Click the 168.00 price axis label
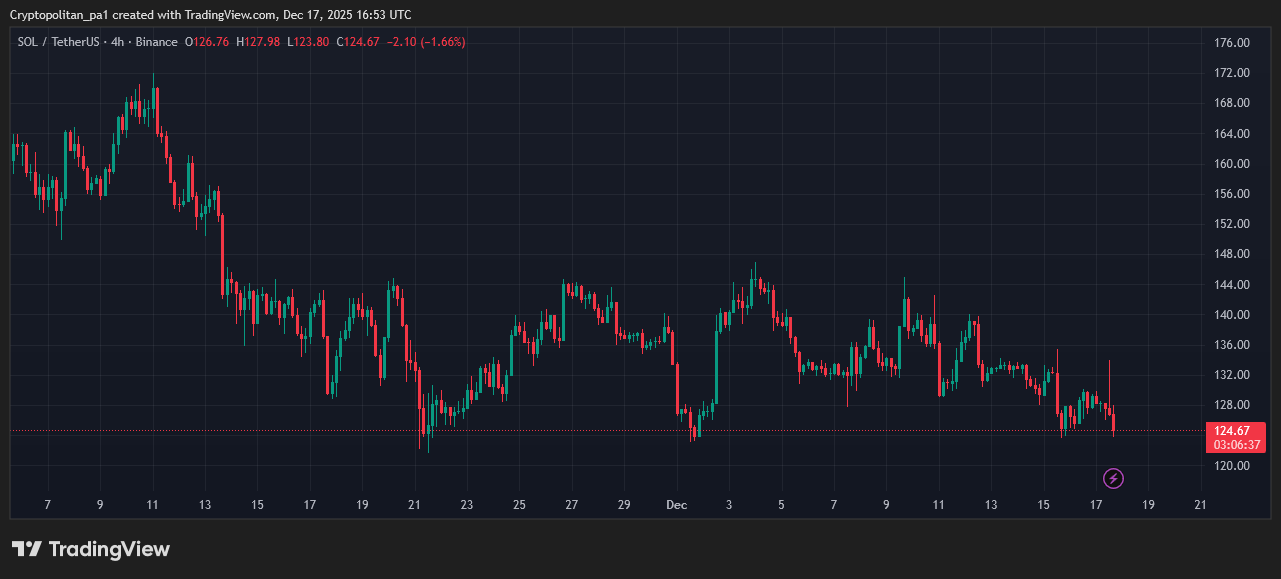The width and height of the screenshot is (1281, 579). [1231, 103]
